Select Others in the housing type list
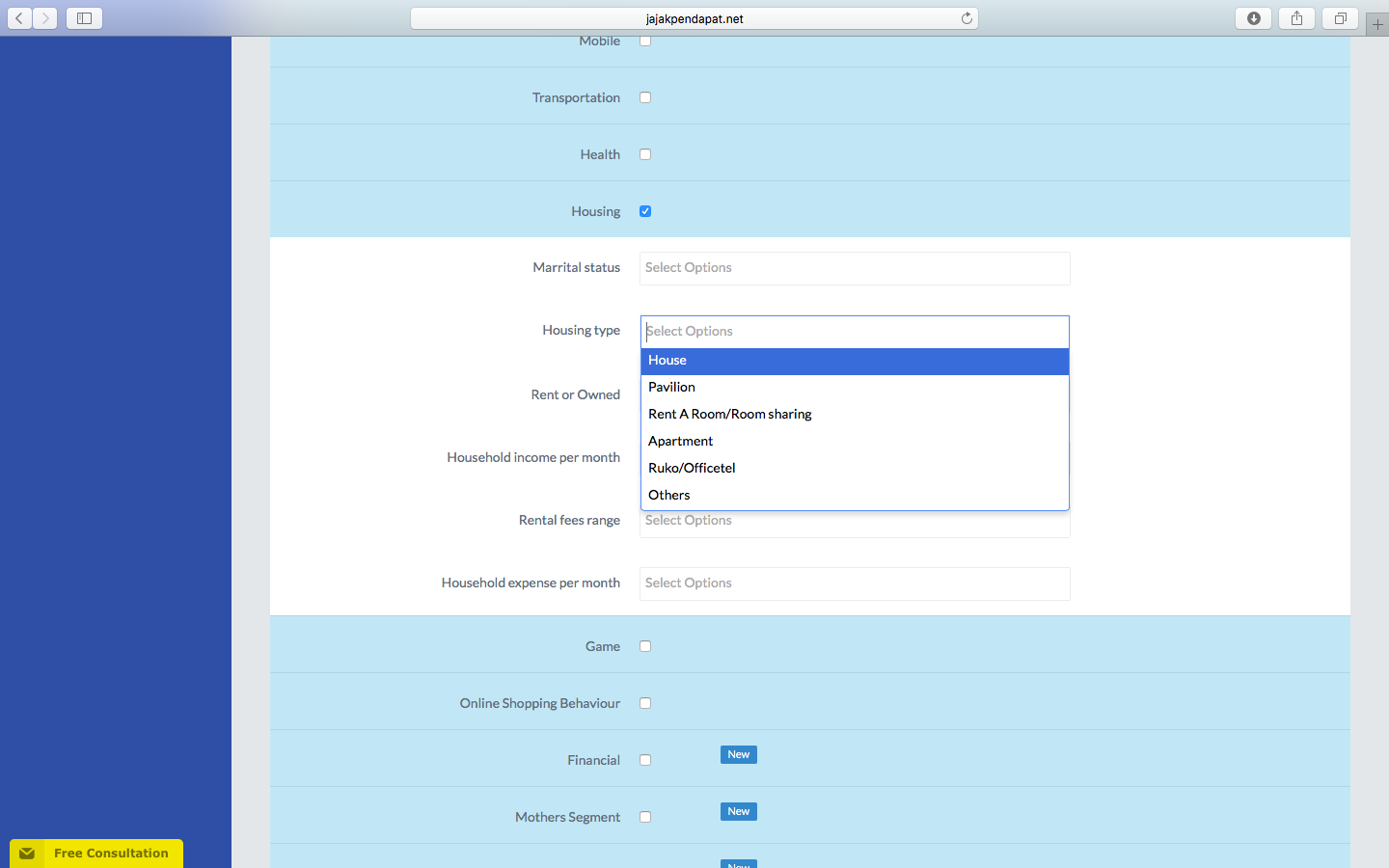 pyautogui.click(x=855, y=496)
